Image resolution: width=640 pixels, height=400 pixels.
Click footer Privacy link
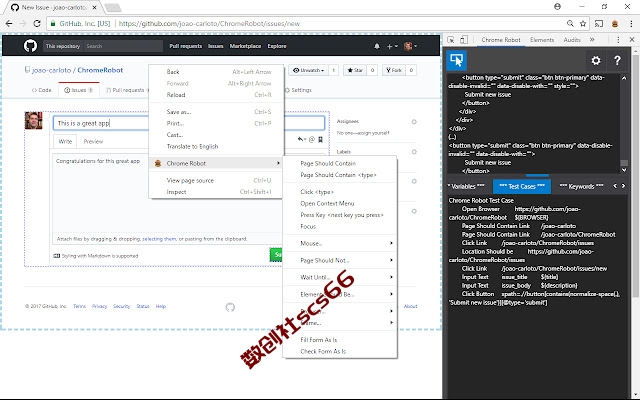tap(99, 307)
